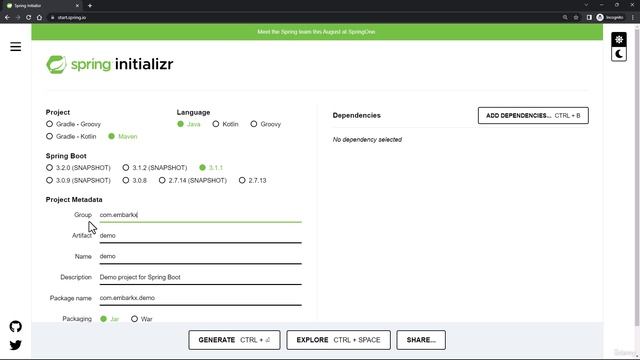Select Jar packaging
Screen dimensions: 640x360
pyautogui.click(x=109, y=319)
